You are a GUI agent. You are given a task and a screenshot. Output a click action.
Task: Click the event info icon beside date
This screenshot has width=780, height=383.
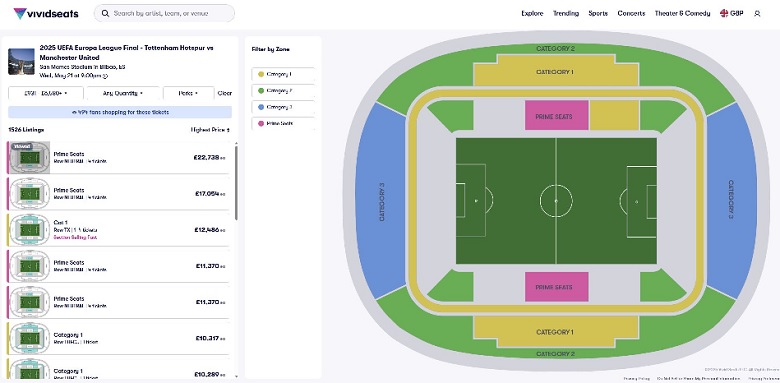[105, 76]
